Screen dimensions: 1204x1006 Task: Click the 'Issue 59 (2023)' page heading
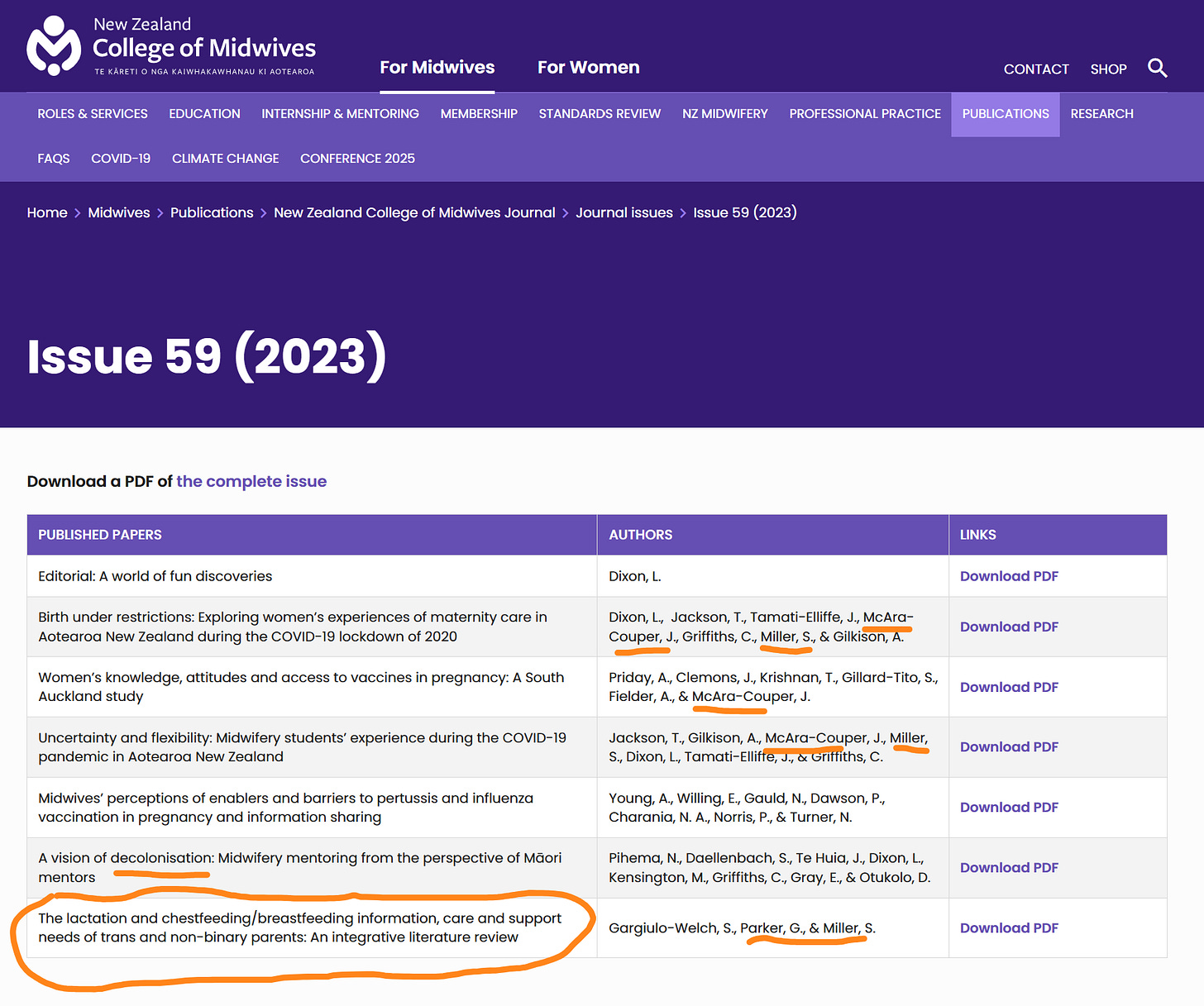pos(207,356)
